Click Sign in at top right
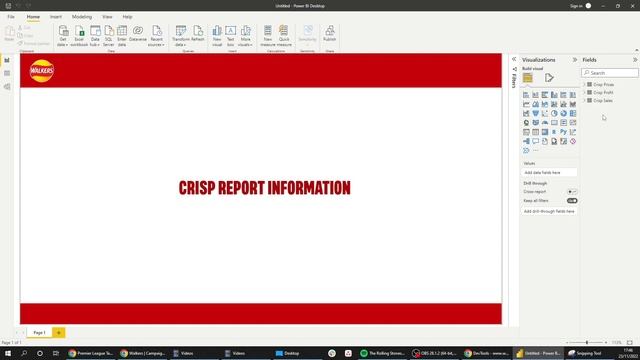640x360 pixels. (x=576, y=6)
